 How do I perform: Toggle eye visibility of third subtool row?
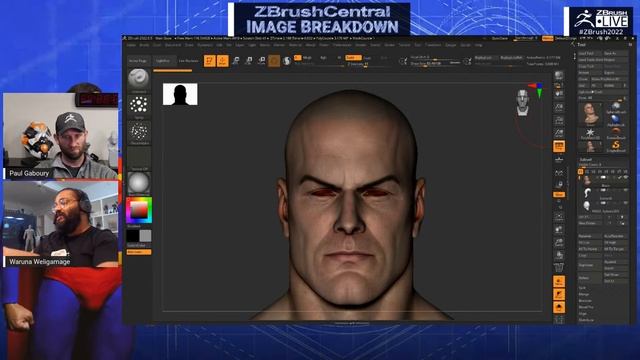[625, 203]
